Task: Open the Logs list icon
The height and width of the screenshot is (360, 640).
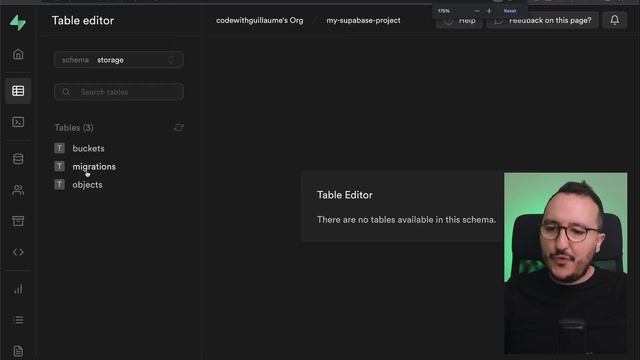Action: point(18,320)
